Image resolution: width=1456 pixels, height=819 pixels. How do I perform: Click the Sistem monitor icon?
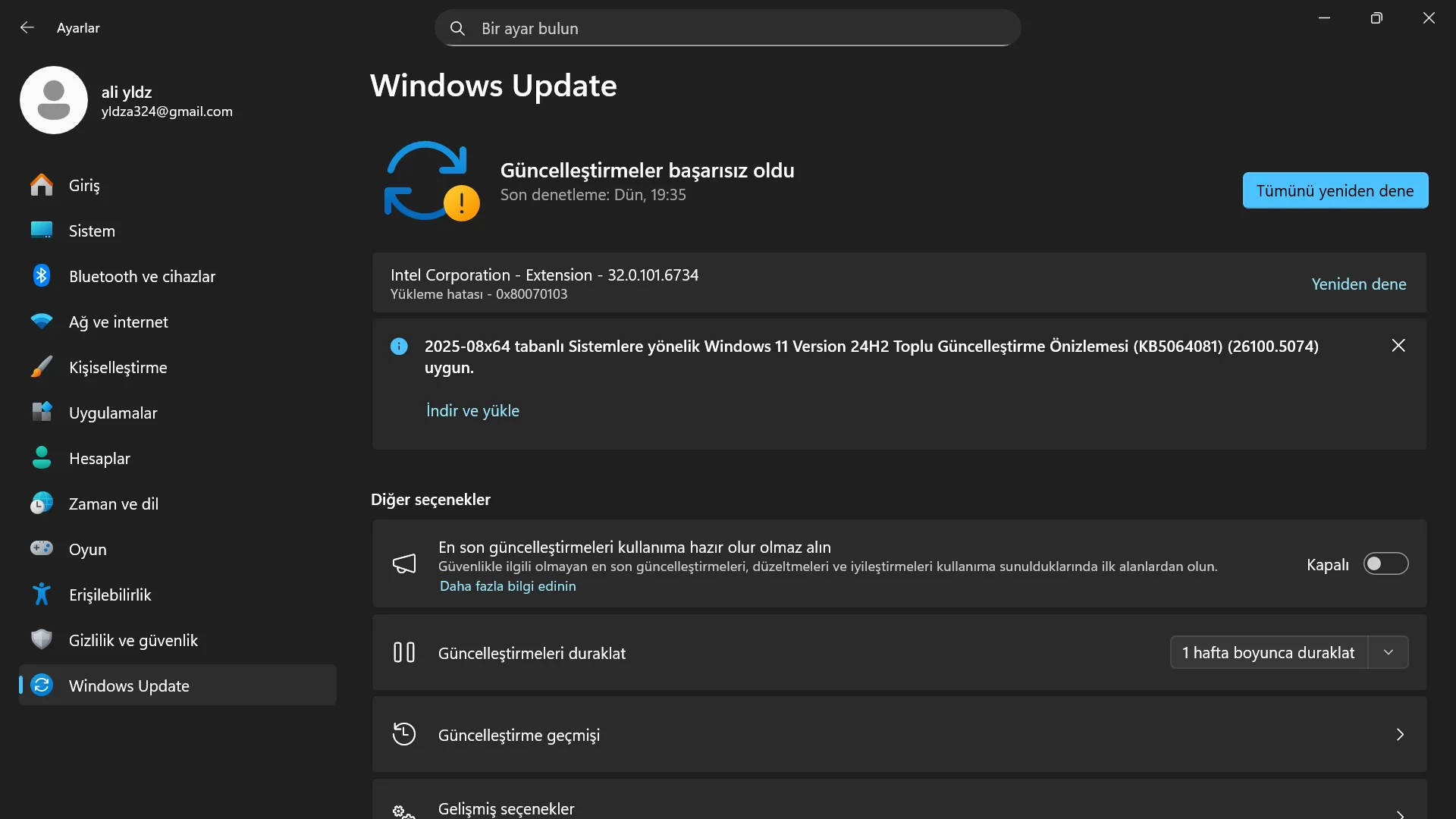click(42, 231)
